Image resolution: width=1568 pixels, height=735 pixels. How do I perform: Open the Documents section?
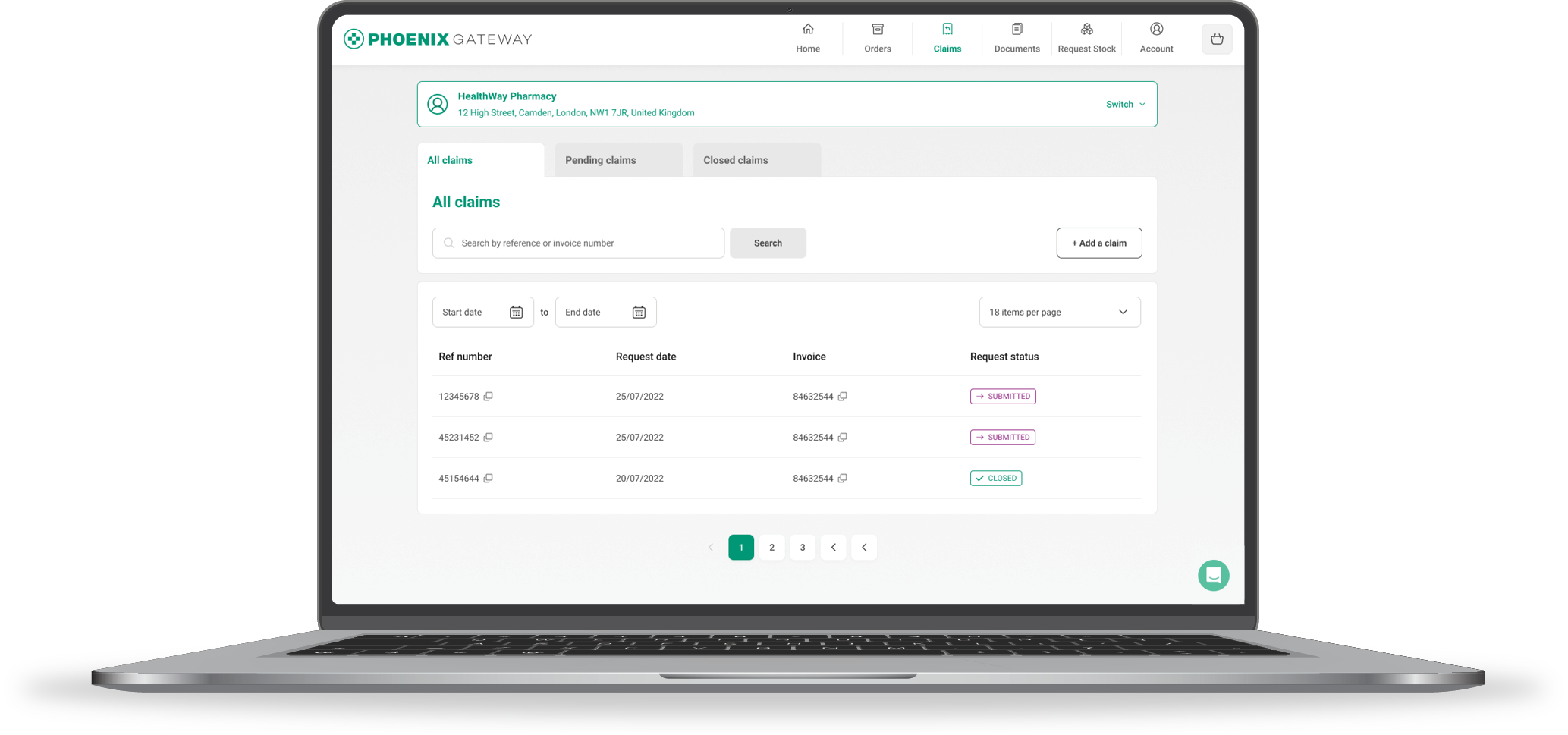[x=1016, y=38]
